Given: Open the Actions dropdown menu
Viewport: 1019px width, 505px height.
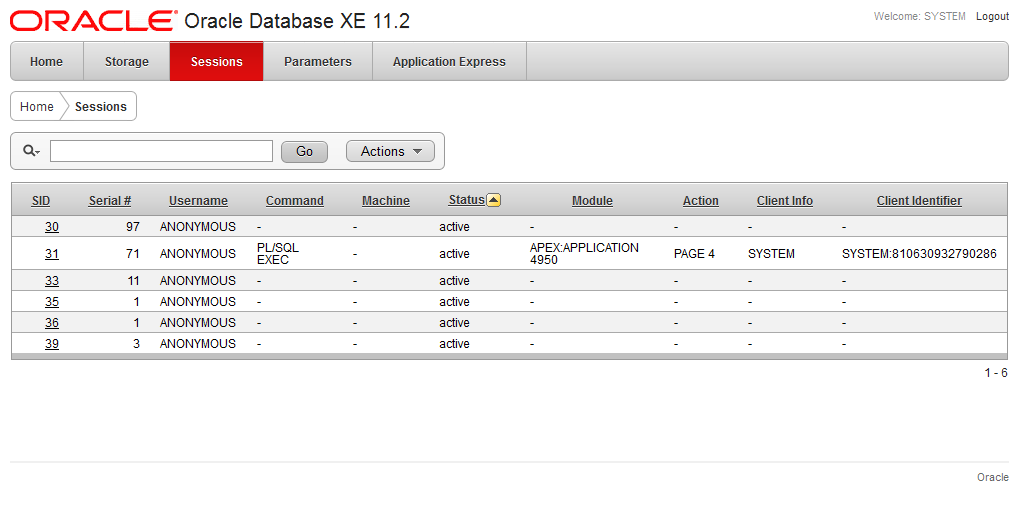Looking at the screenshot, I should (390, 151).
